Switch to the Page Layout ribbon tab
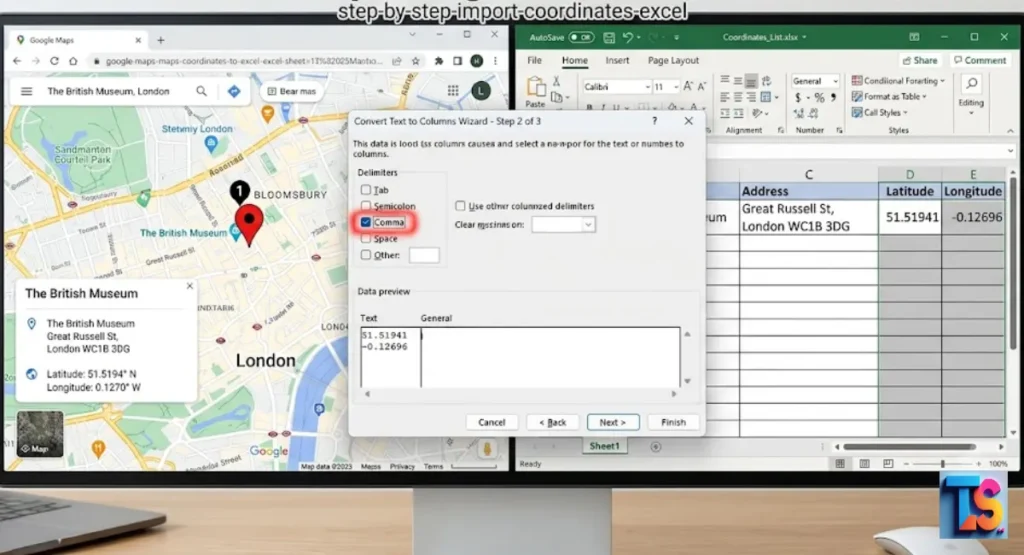 (673, 60)
